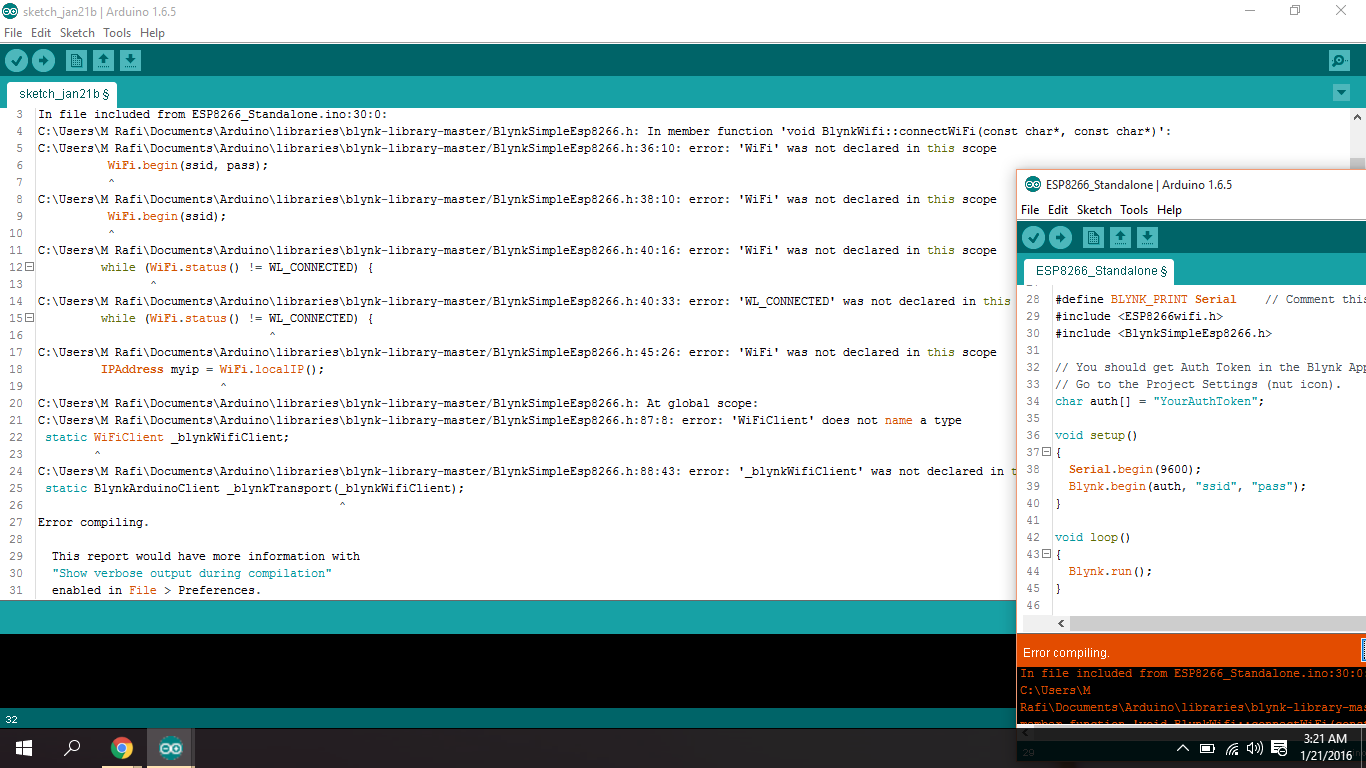The width and height of the screenshot is (1366, 768).
Task: Open Serial Monitor in sketch_jan21b window
Action: (1340, 61)
